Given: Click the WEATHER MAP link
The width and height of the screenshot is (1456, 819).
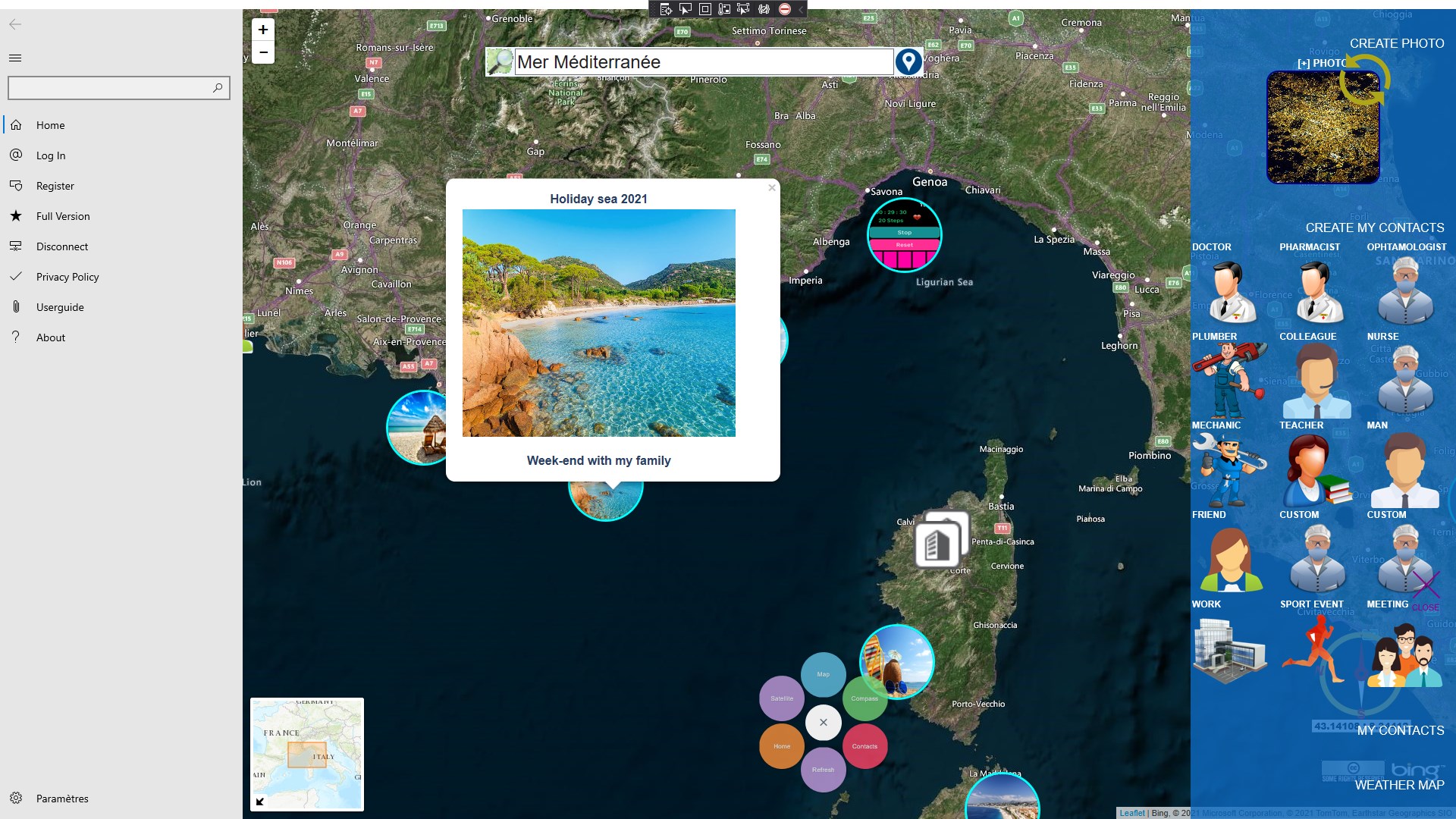Looking at the screenshot, I should tap(1399, 786).
